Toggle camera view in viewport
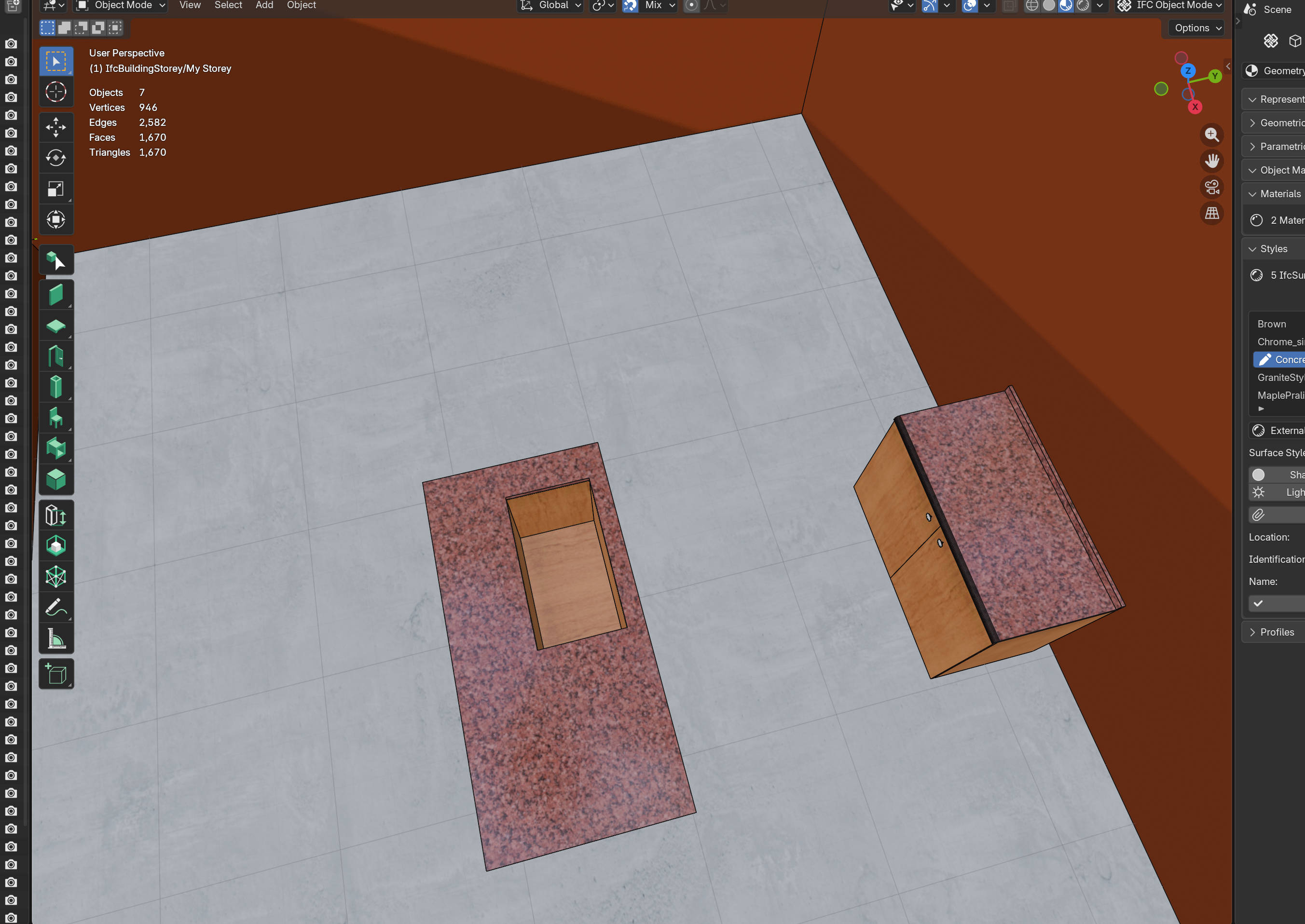Screen dimensions: 1305x924 [x=1212, y=187]
